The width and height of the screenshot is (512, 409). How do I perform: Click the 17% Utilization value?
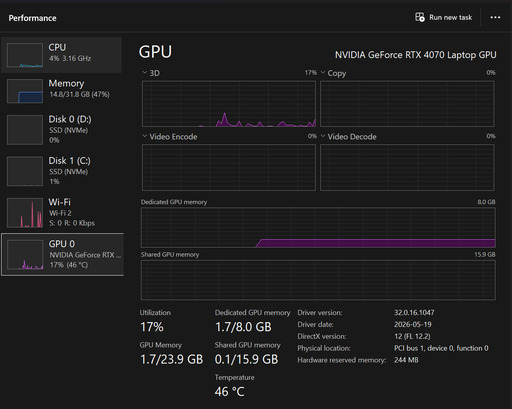pos(152,327)
